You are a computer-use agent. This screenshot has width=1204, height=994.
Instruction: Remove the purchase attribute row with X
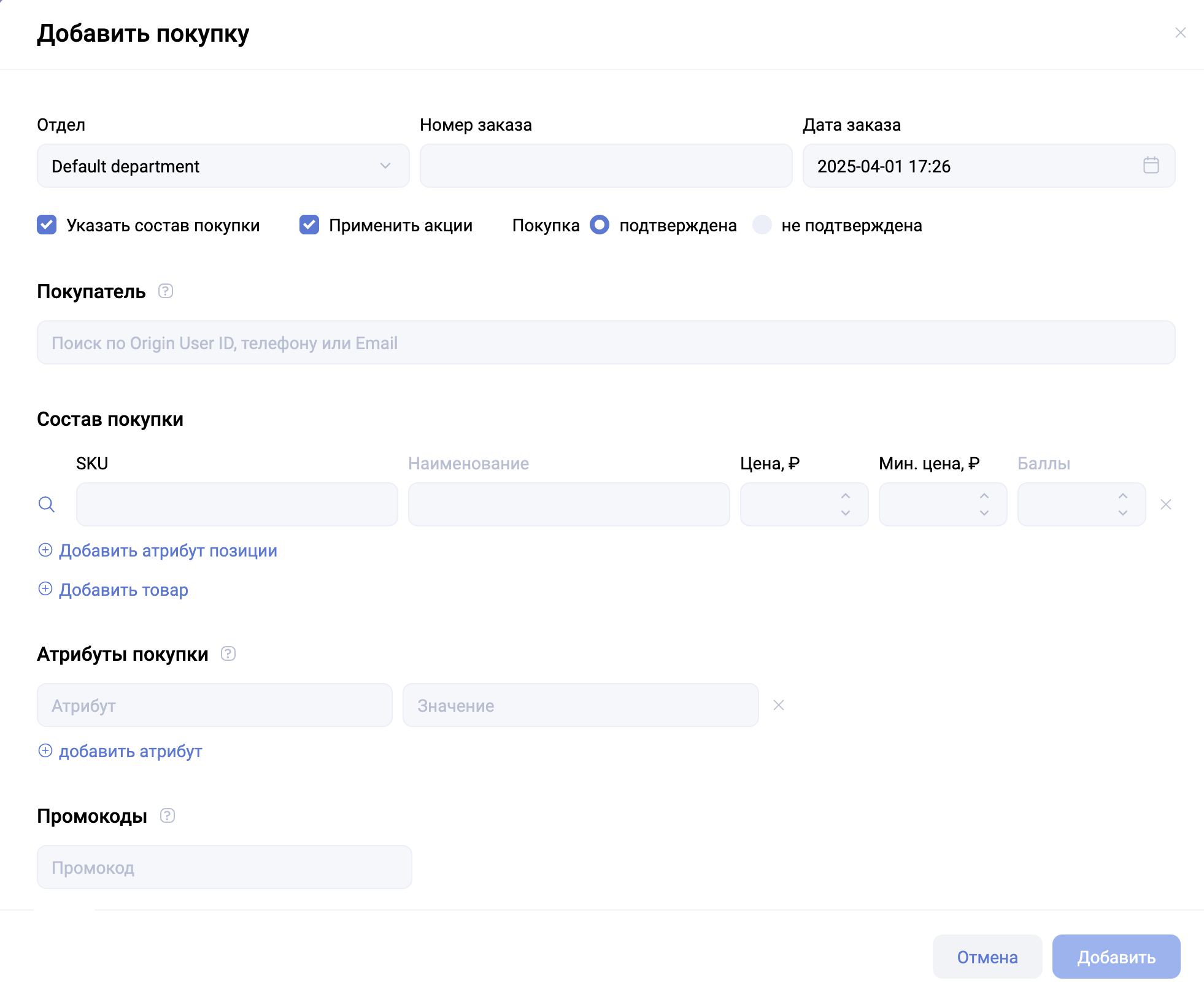(779, 705)
